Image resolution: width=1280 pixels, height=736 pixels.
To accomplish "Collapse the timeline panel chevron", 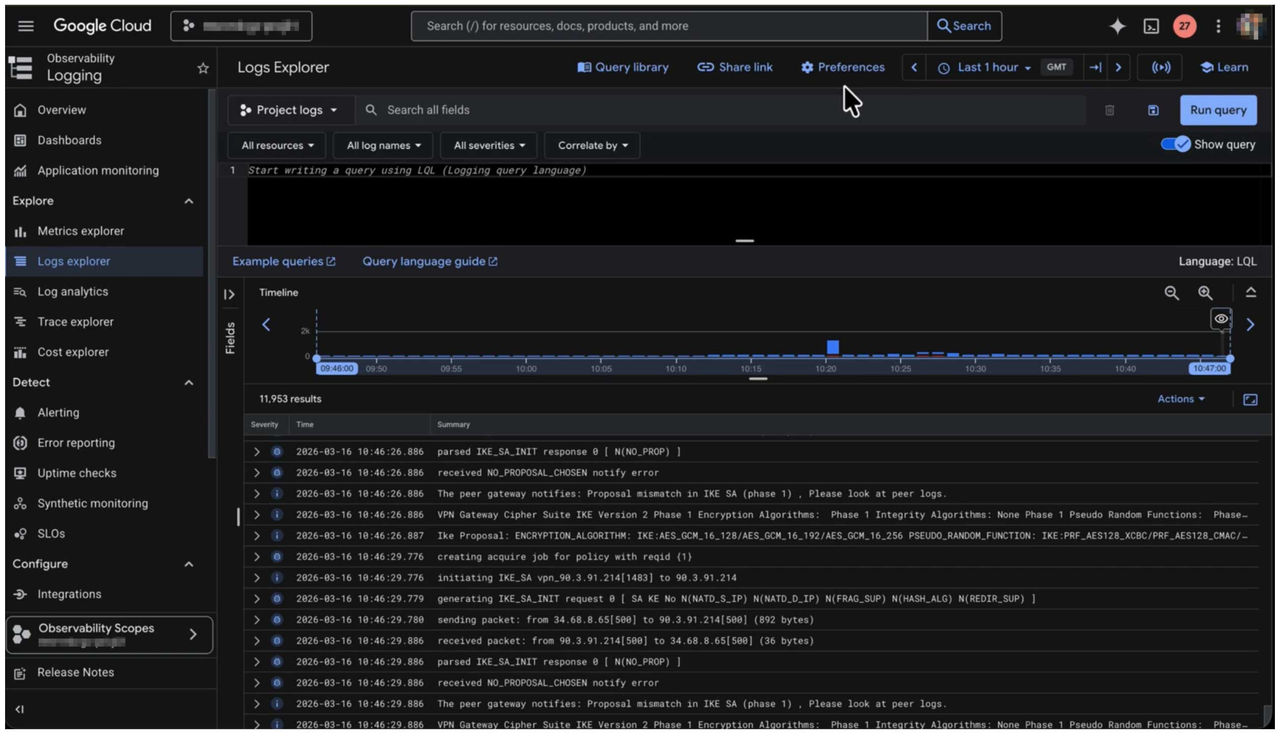I will tap(1251, 293).
